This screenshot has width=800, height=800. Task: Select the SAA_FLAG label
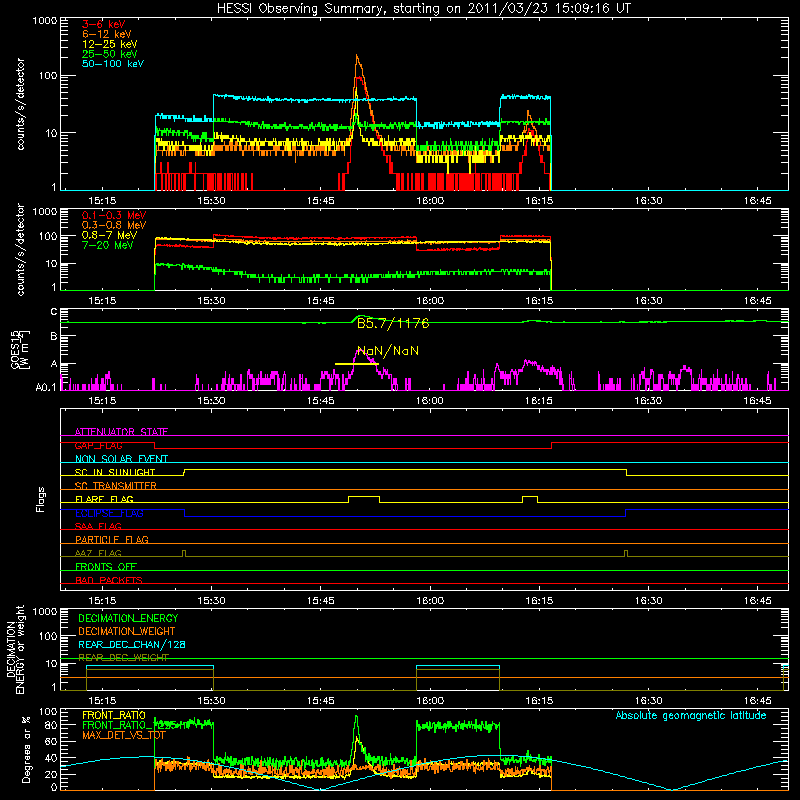98,526
